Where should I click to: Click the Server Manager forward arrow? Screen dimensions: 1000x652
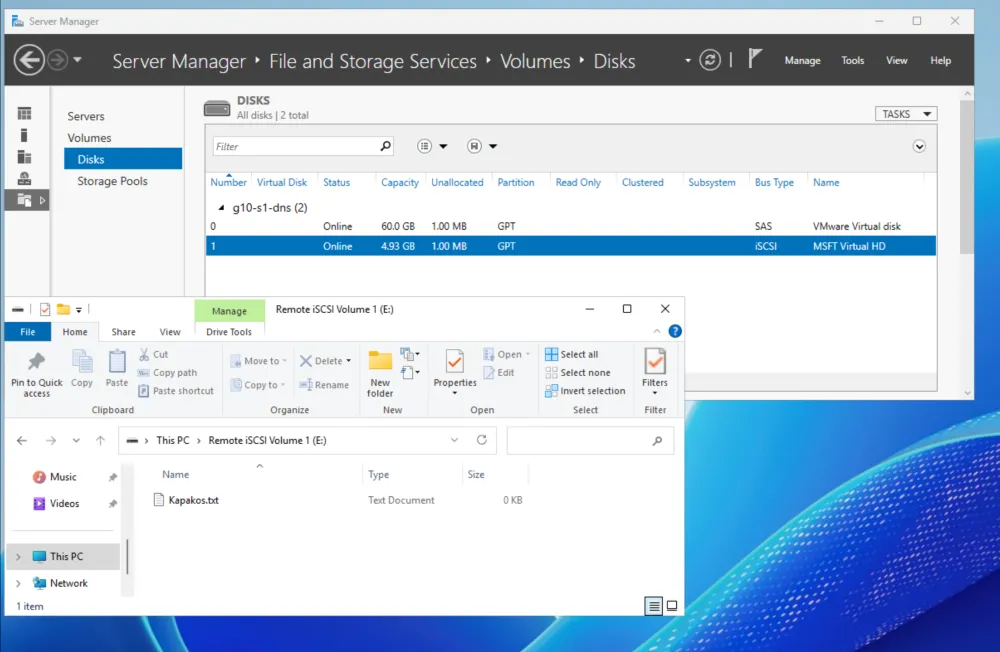click(57, 60)
